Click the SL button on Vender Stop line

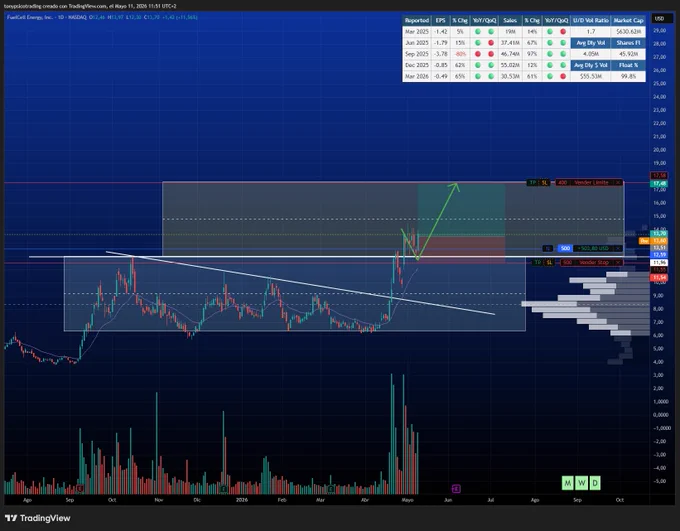(x=549, y=262)
